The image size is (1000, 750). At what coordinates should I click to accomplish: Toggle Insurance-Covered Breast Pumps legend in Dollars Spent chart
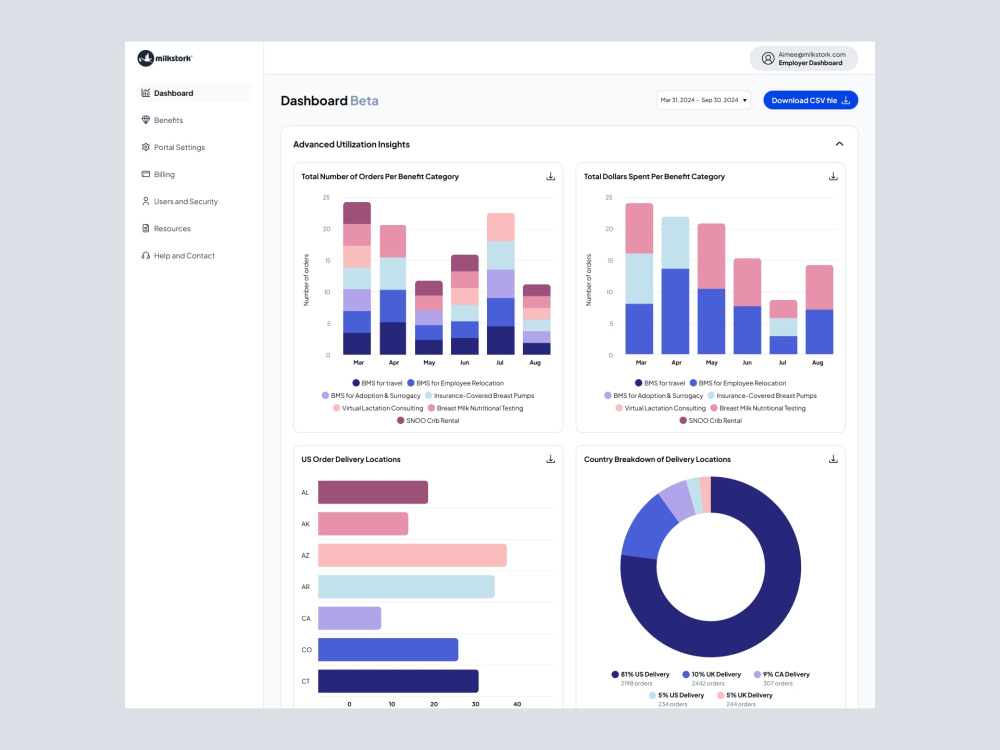(762, 395)
